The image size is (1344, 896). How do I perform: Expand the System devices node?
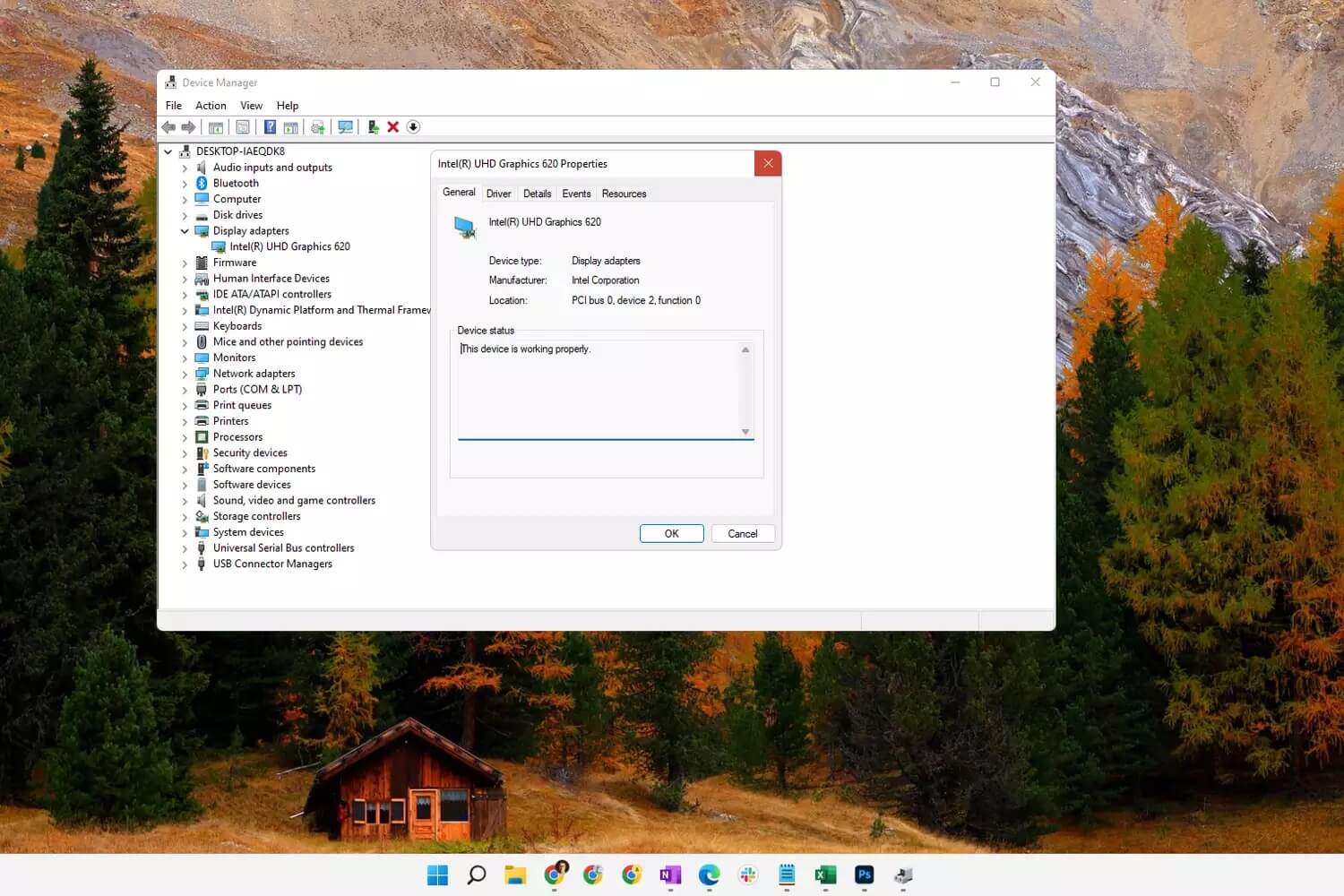185,532
